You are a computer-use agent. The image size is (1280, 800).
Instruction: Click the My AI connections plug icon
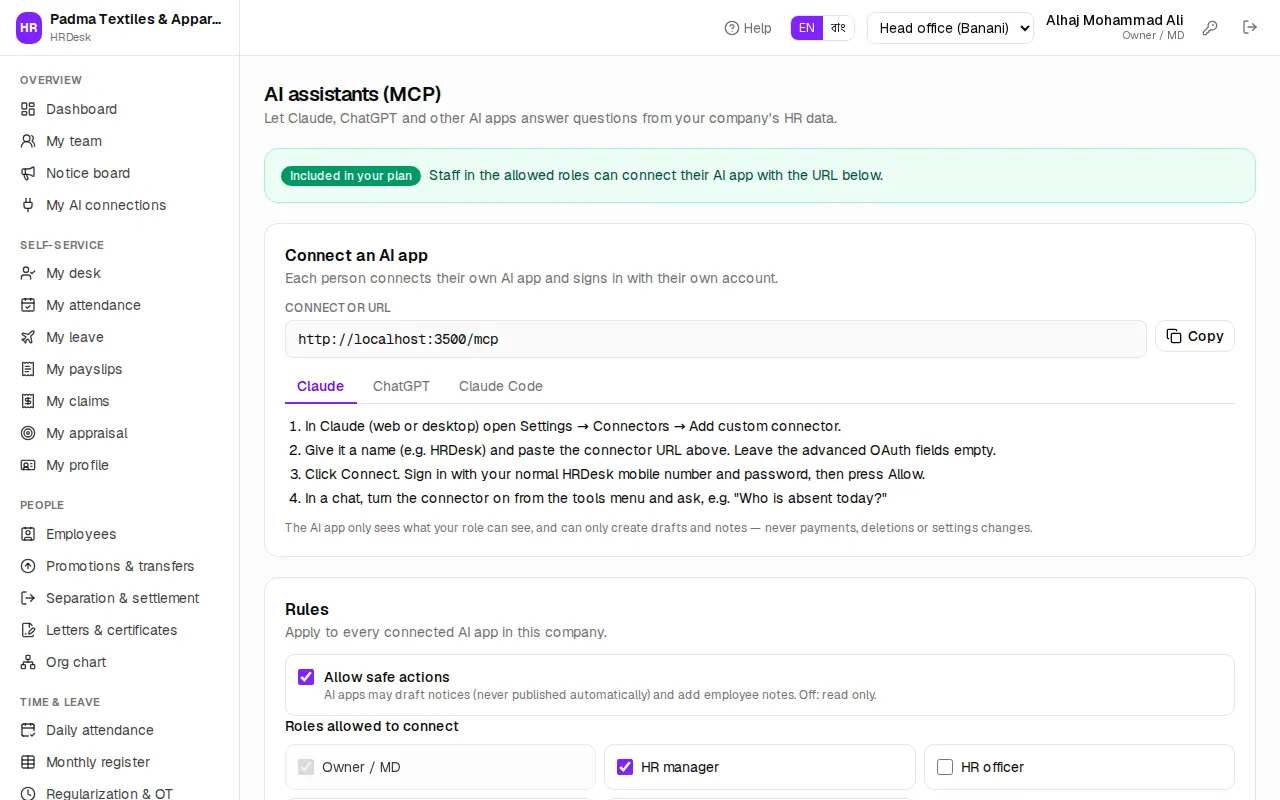(28, 205)
